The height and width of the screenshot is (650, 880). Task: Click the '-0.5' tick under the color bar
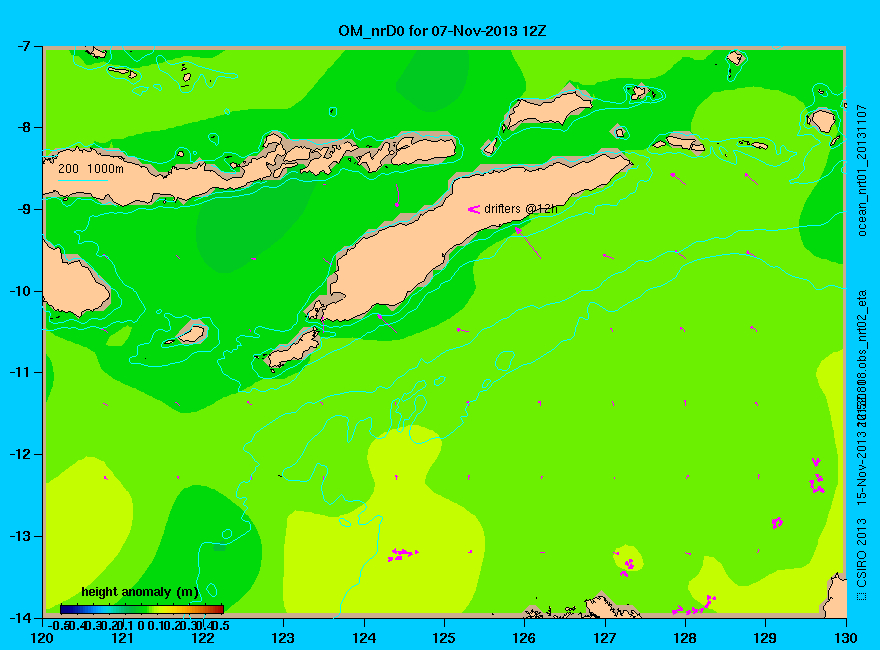(x=57, y=625)
